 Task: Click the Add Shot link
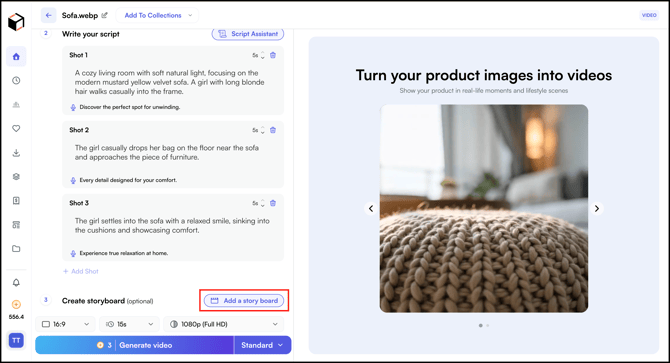pyautogui.click(x=81, y=271)
